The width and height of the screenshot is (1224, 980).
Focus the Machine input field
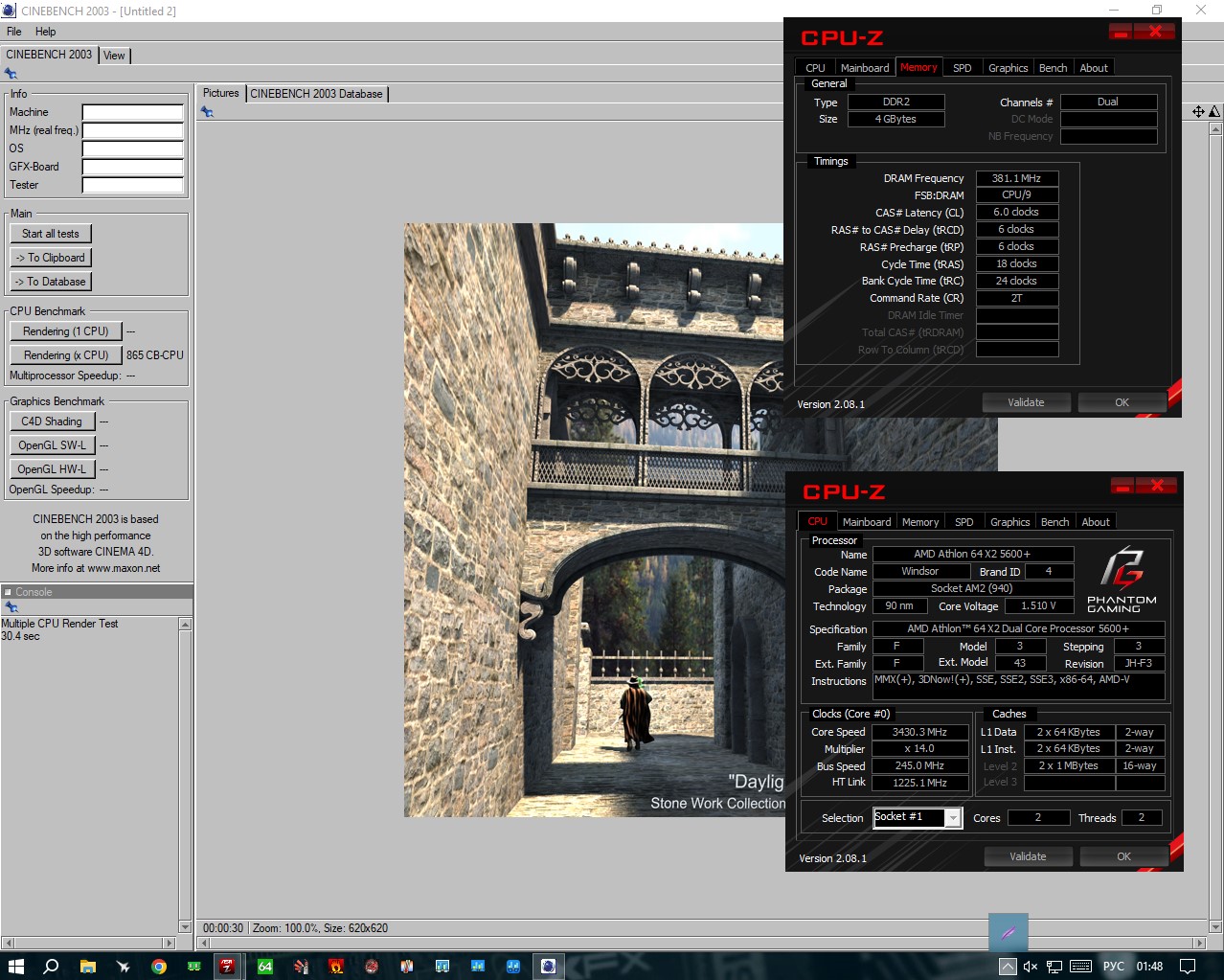[132, 112]
